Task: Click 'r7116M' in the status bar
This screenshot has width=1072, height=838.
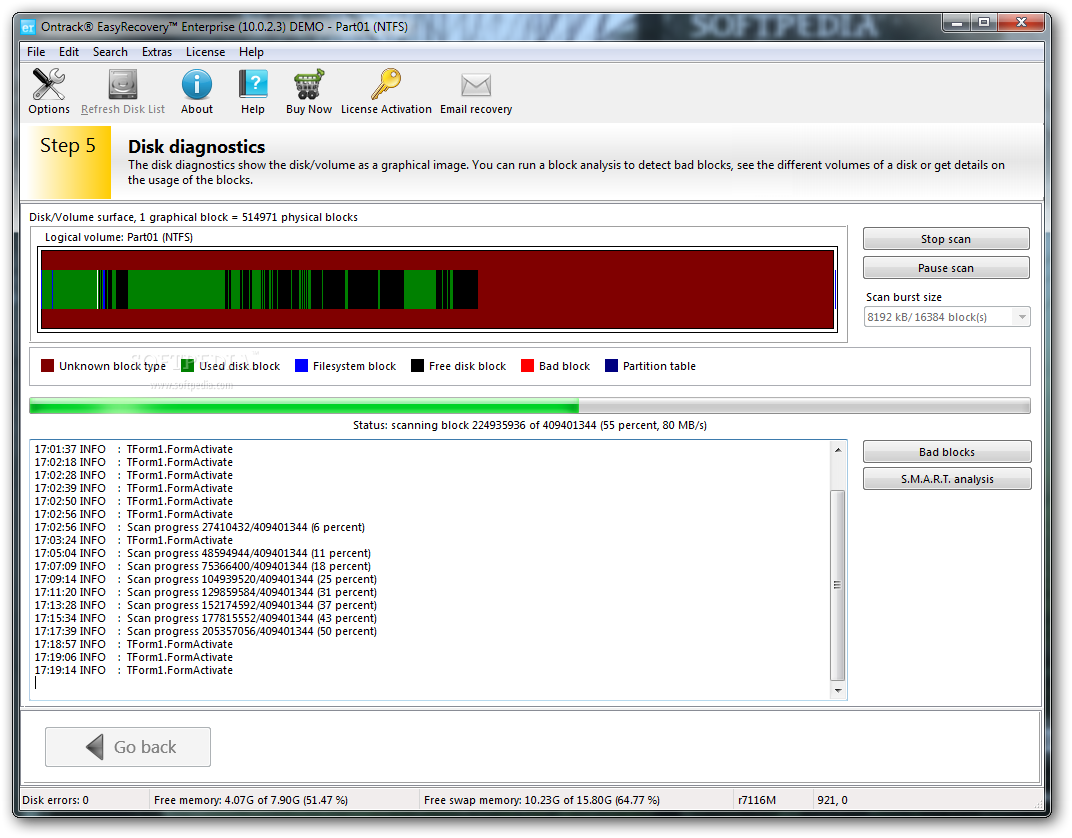Action: [x=757, y=800]
